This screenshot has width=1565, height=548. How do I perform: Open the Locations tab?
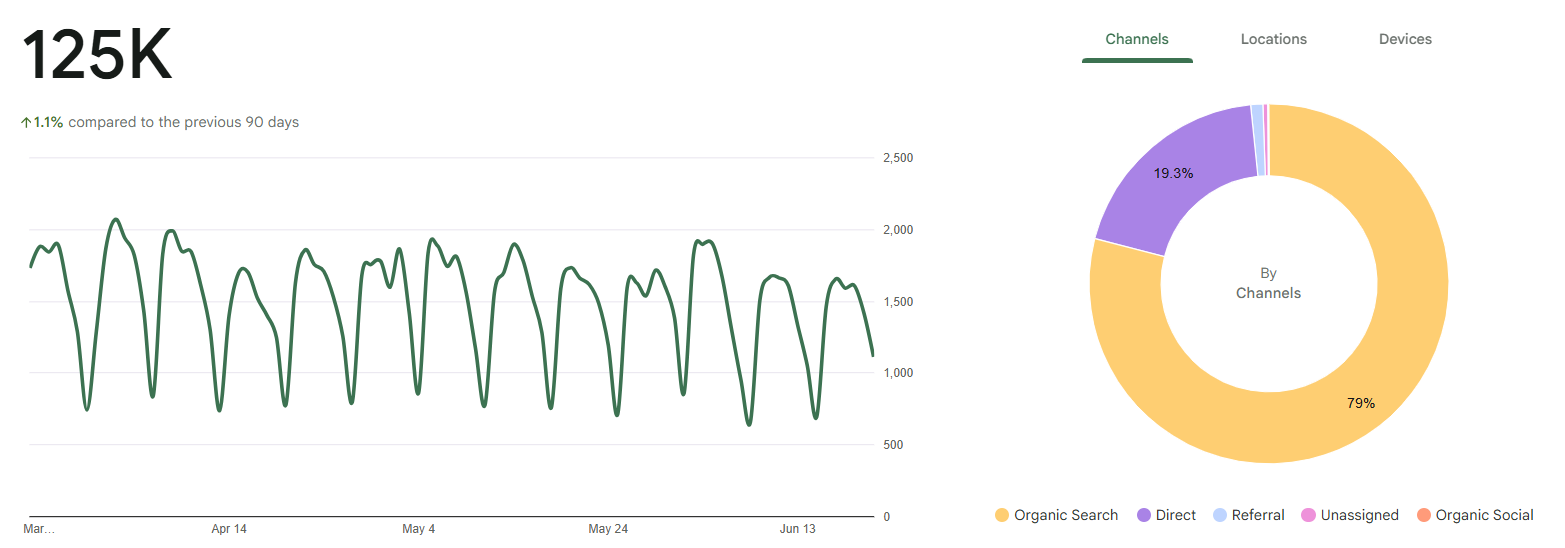pyautogui.click(x=1273, y=39)
